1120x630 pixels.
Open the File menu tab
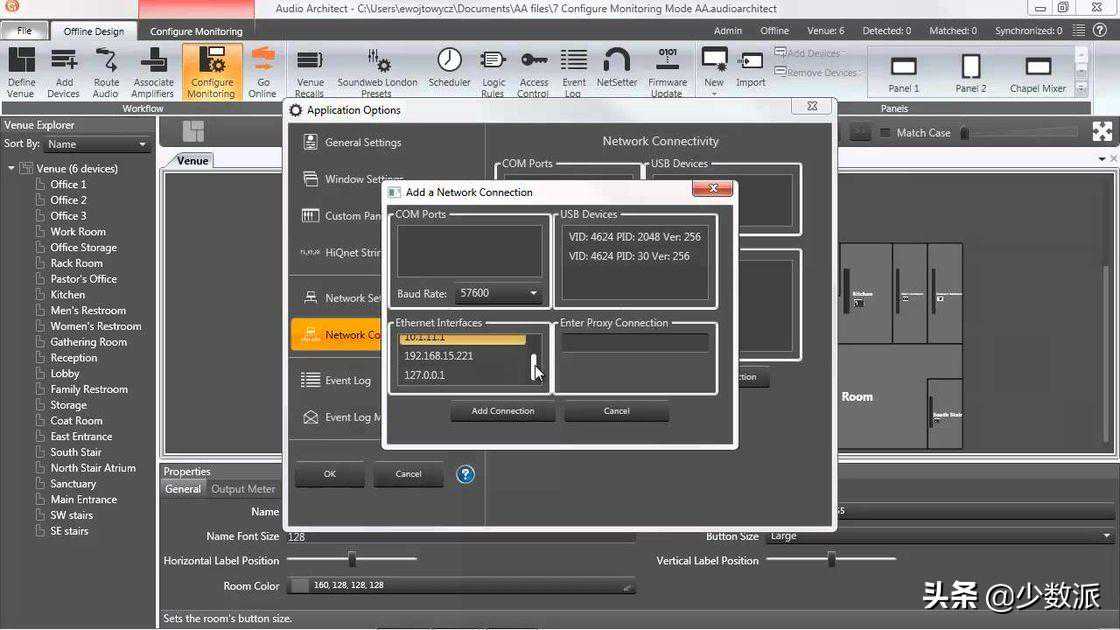[24, 31]
